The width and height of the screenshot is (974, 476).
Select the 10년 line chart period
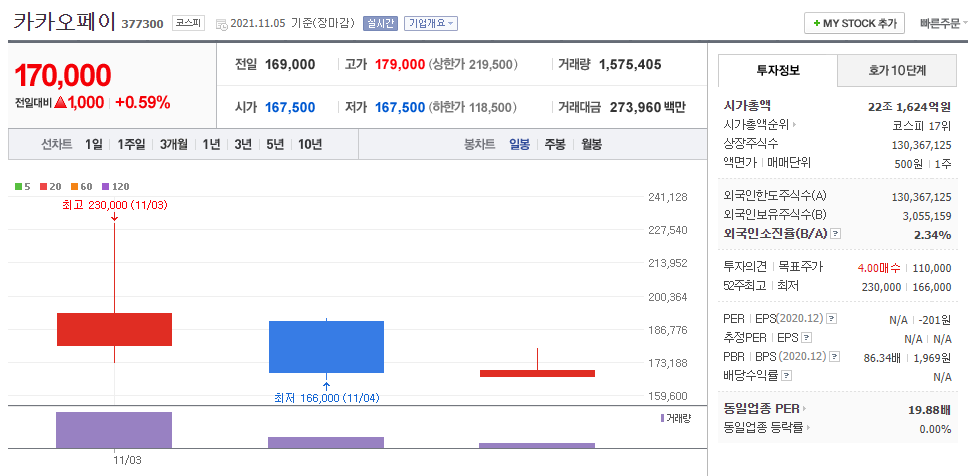pyautogui.click(x=310, y=145)
